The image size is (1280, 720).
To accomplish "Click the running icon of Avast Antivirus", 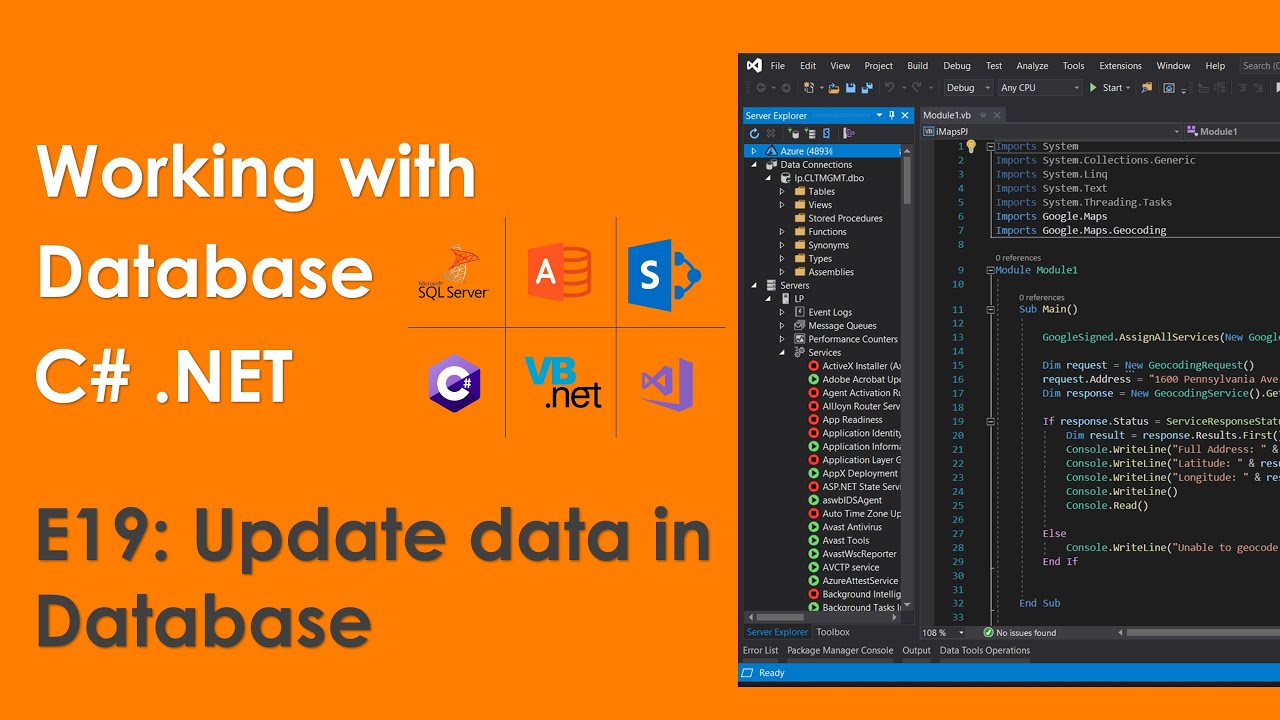I will point(813,527).
